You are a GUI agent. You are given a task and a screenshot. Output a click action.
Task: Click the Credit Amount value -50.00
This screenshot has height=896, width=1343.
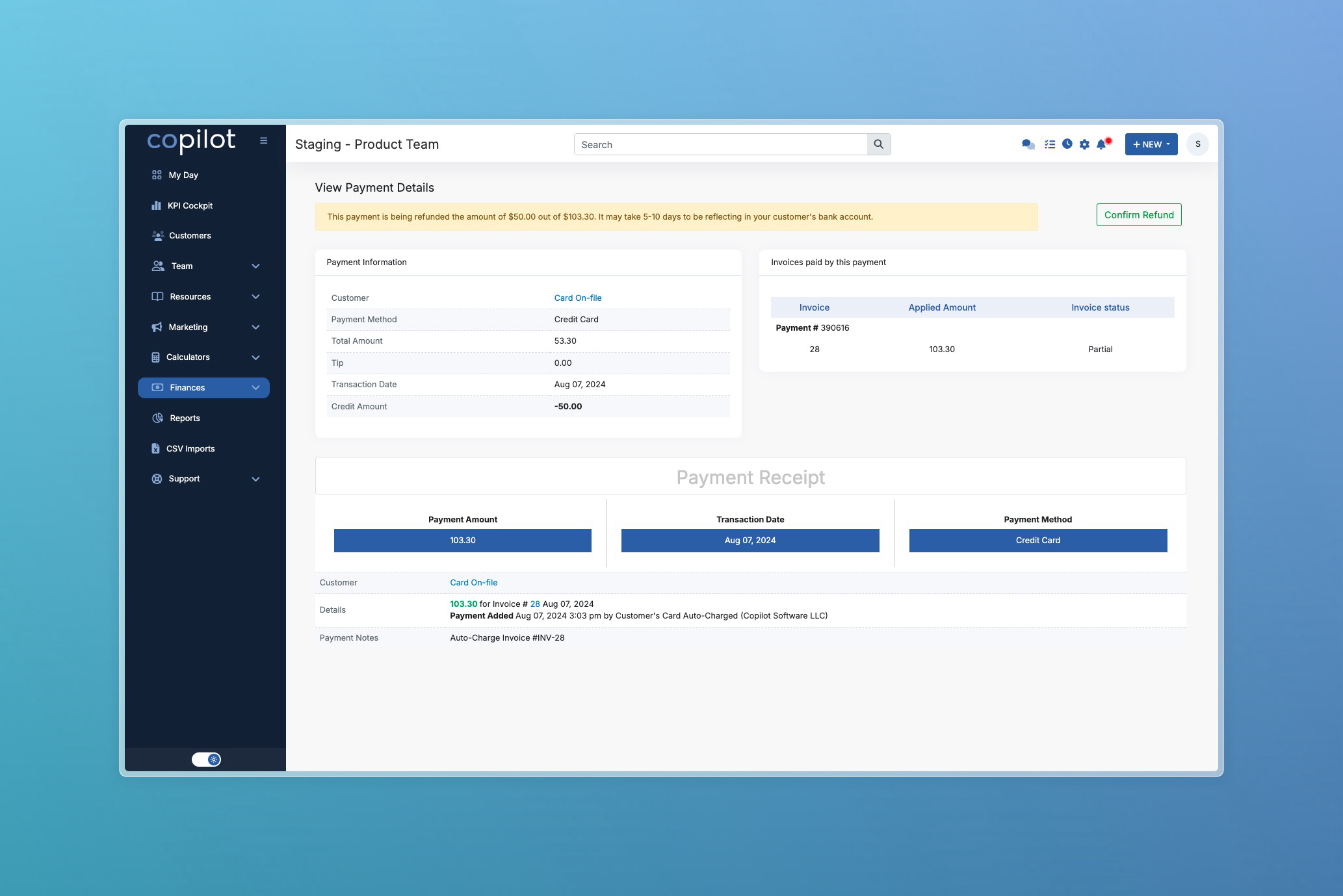coord(568,406)
